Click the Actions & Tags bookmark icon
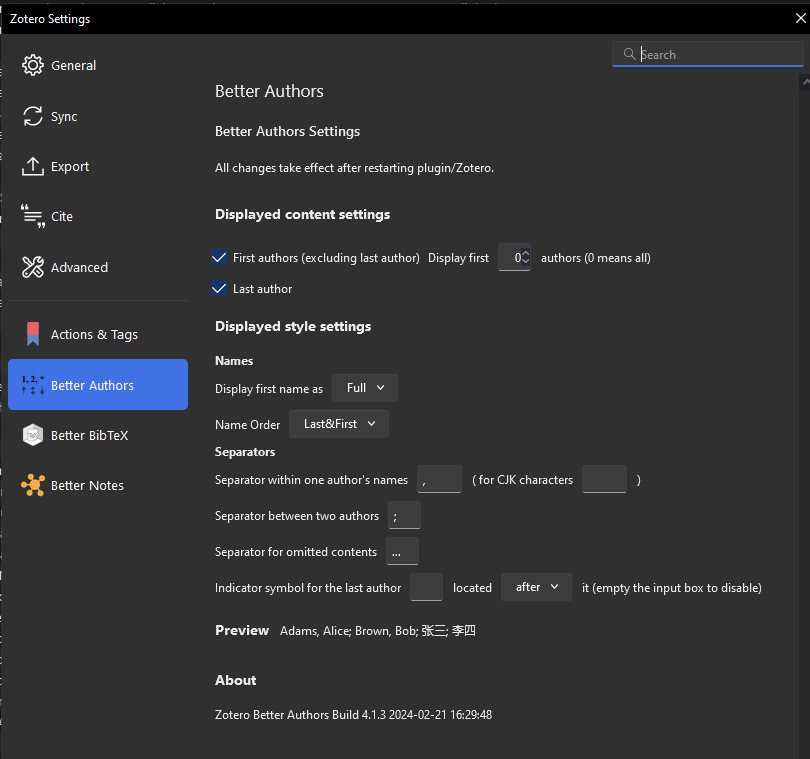The width and height of the screenshot is (810, 759). coord(33,334)
